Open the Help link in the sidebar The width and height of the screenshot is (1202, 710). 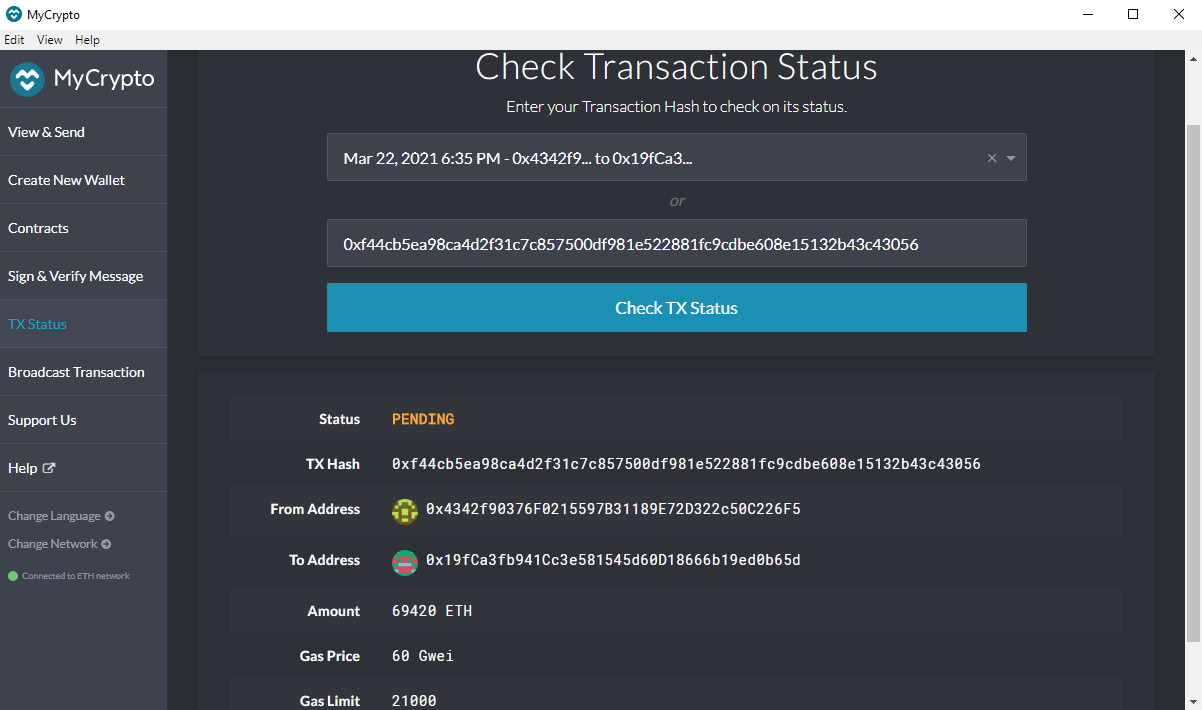point(83,468)
